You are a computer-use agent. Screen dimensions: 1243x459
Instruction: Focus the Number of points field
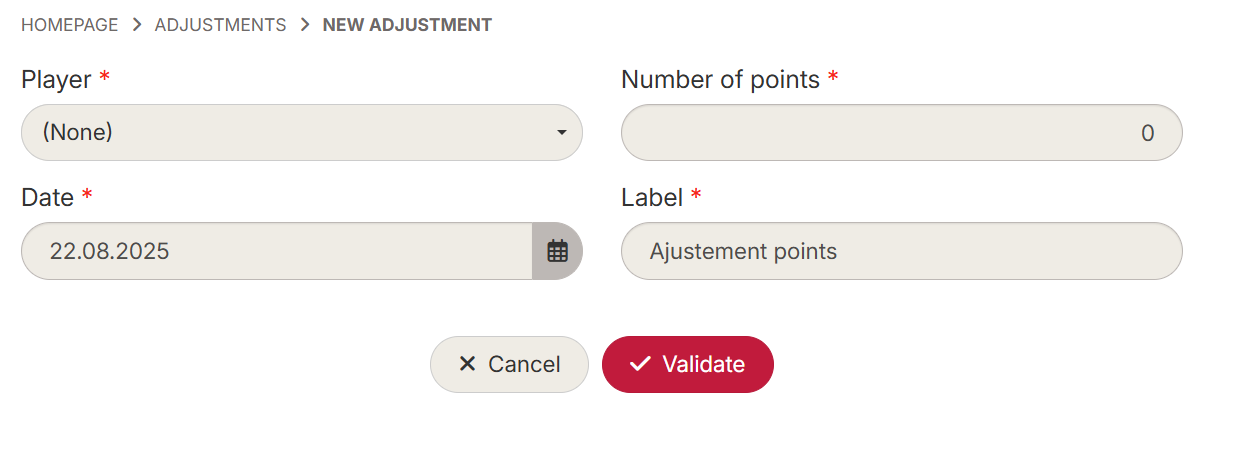(x=901, y=132)
